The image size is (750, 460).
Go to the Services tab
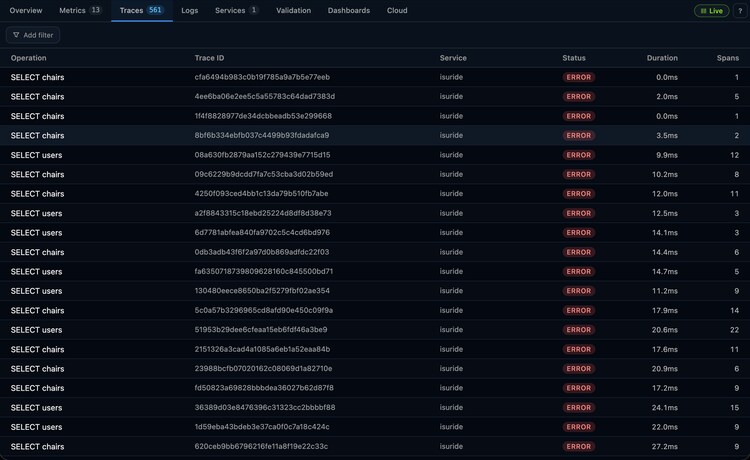(x=236, y=11)
